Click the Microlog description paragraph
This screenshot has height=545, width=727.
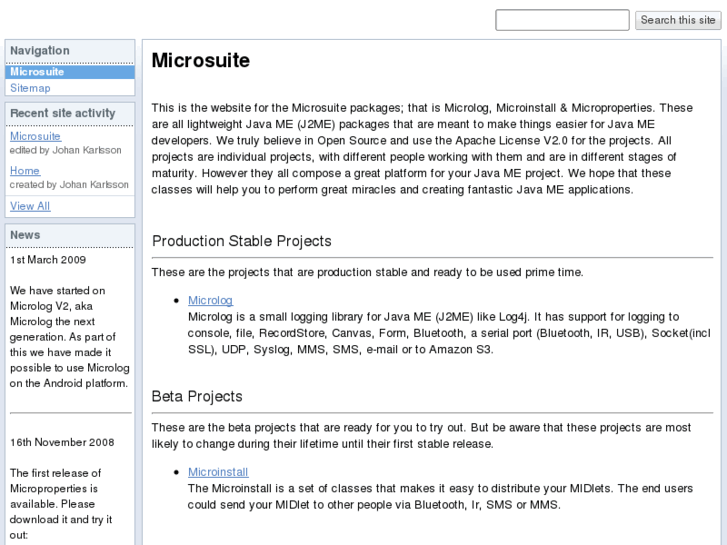[x=449, y=333]
